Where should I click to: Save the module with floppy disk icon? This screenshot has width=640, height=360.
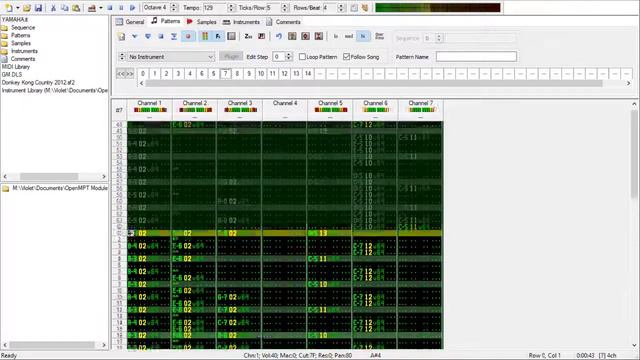point(38,8)
